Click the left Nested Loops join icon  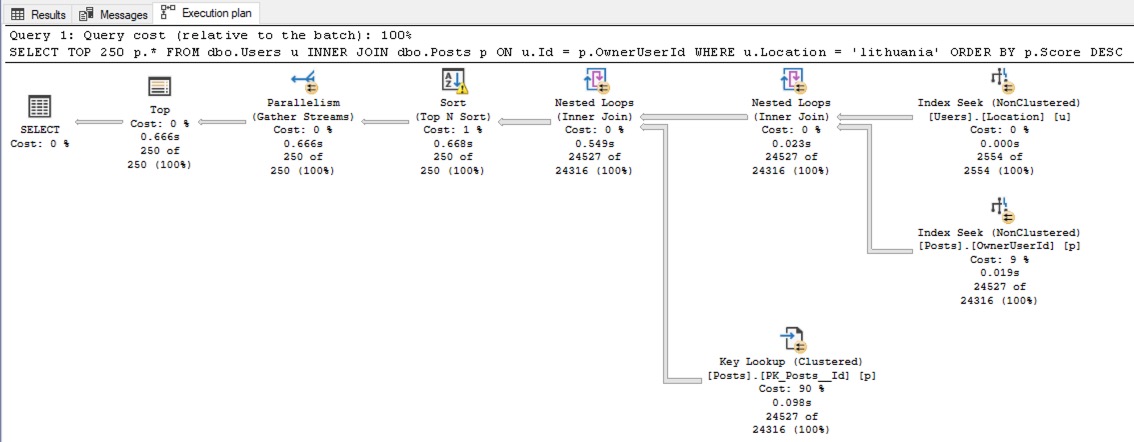tap(594, 82)
